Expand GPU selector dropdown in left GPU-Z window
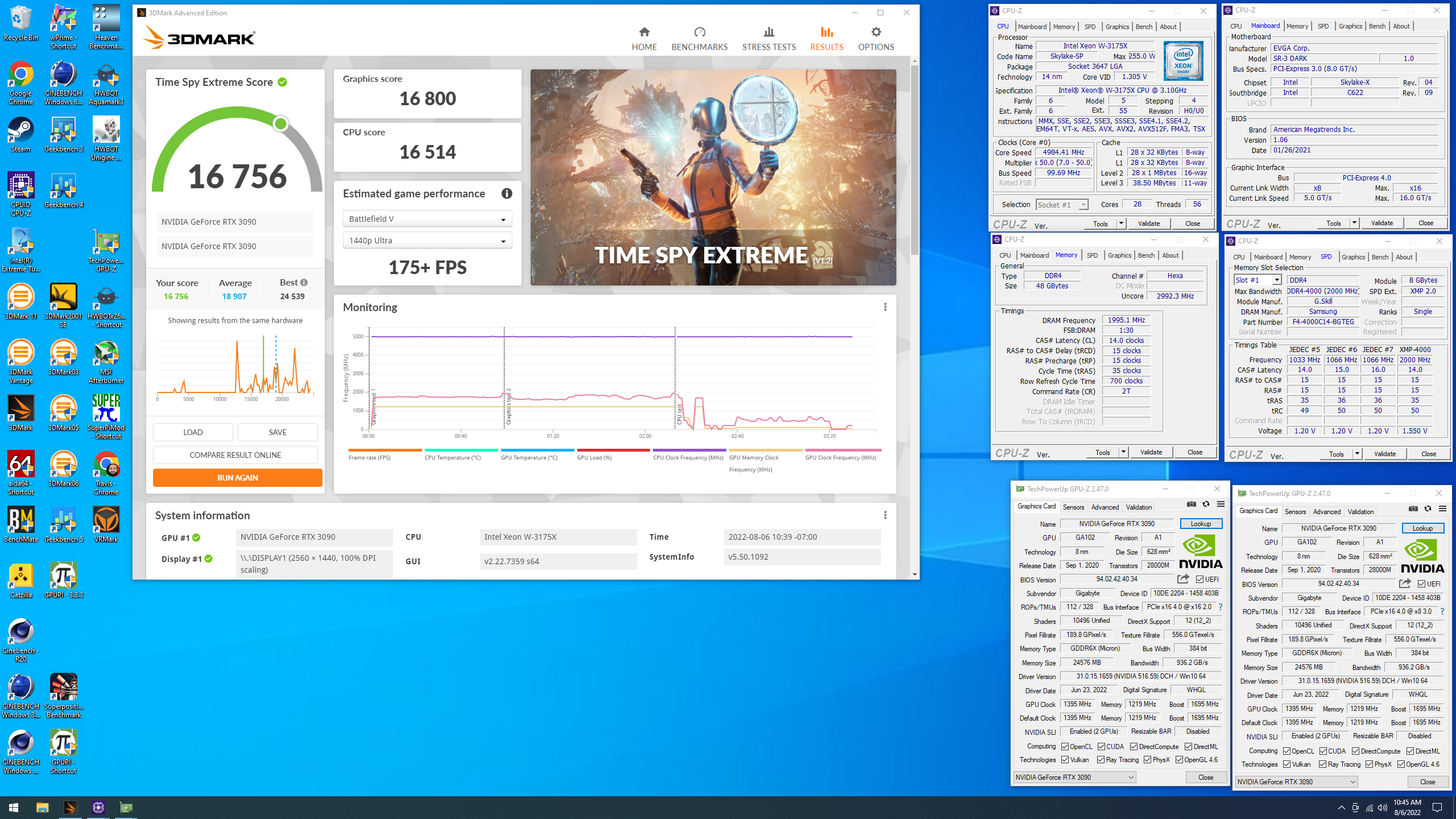 (x=1074, y=777)
